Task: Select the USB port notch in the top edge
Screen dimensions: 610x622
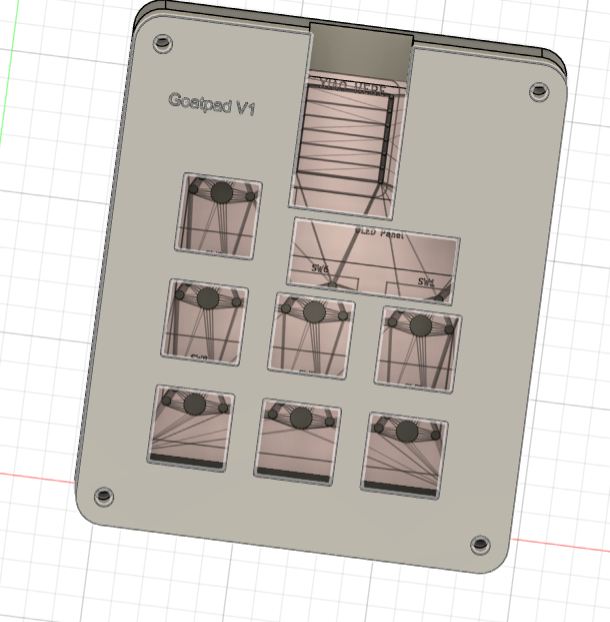Action: 361,52
